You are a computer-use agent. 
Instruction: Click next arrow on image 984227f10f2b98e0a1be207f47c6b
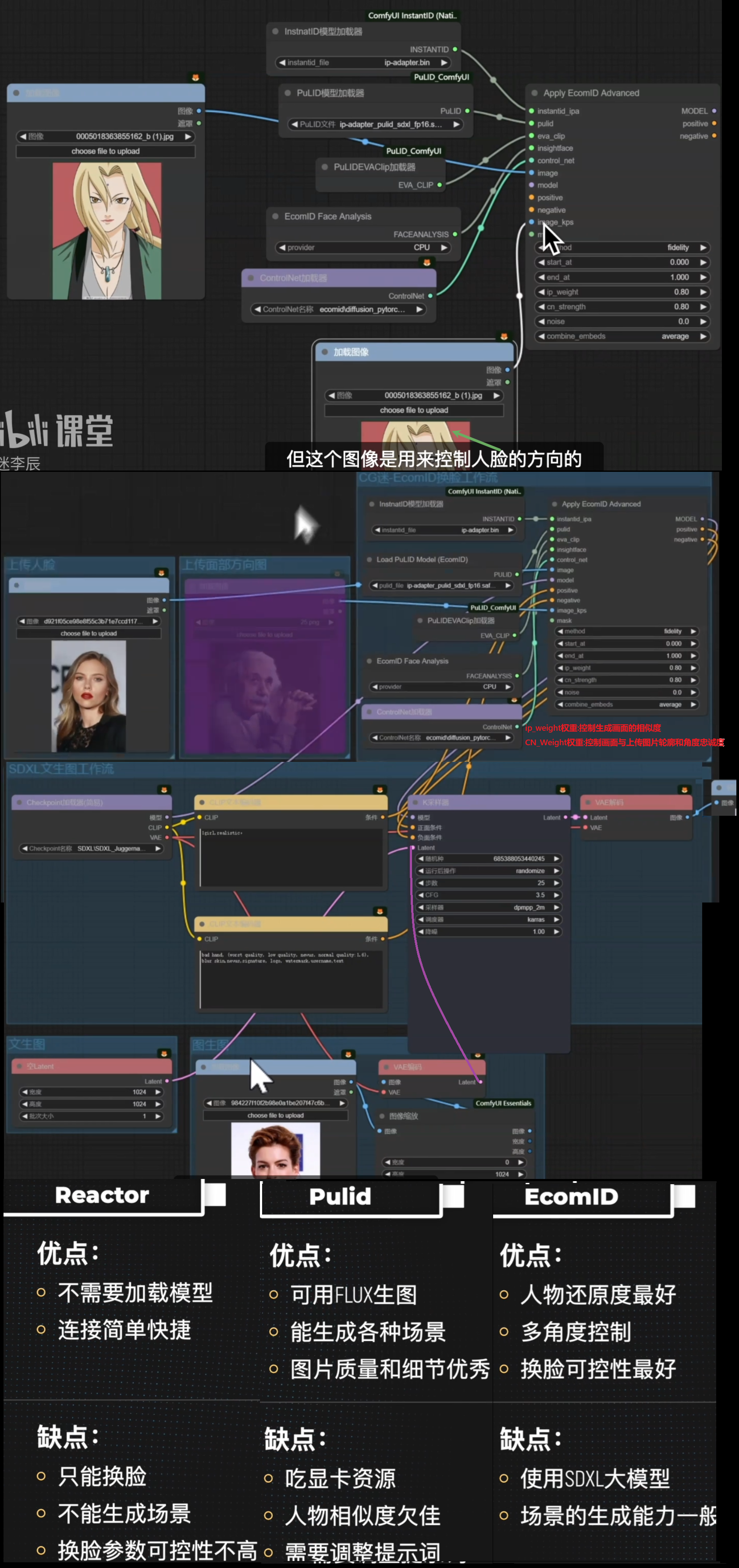(x=342, y=1103)
